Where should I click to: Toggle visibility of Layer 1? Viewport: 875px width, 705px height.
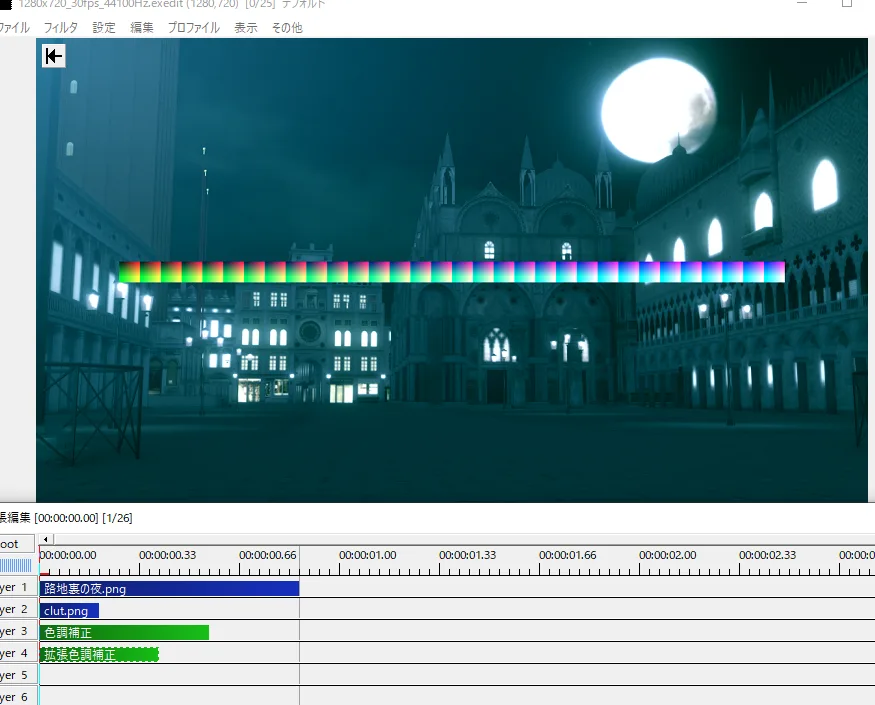(17, 588)
